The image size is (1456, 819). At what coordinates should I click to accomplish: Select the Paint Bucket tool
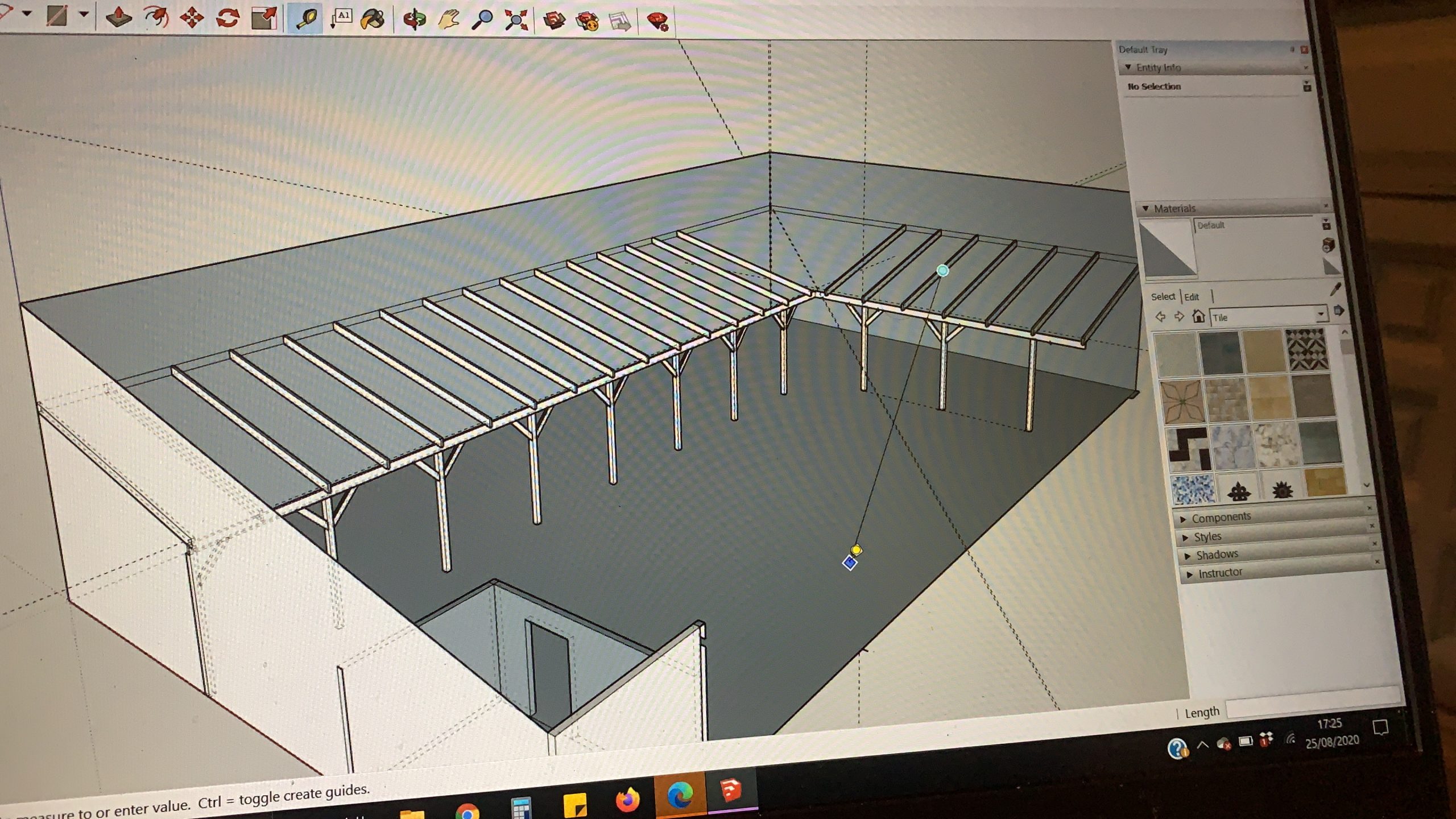(373, 19)
